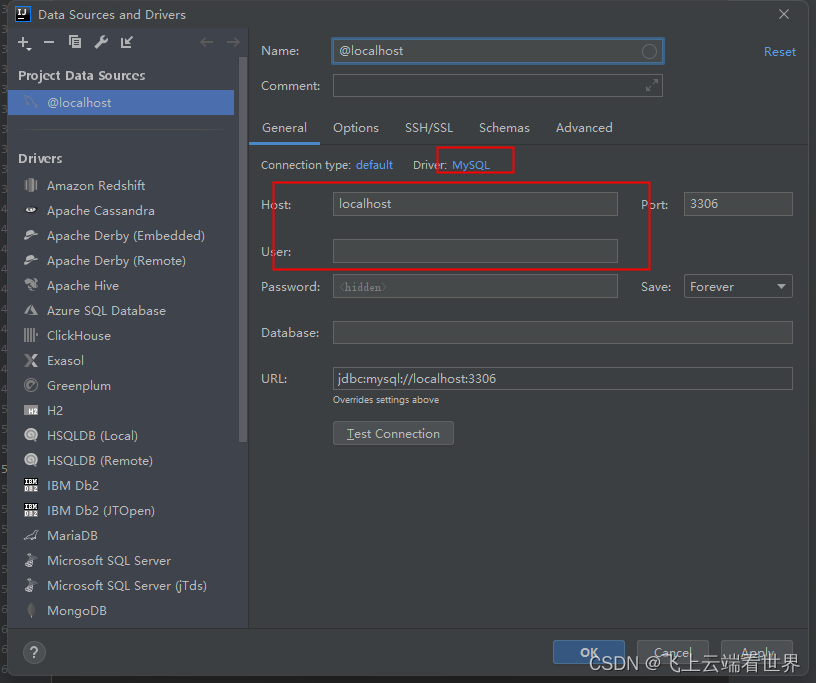
Task: Navigate back with left arrow
Action: tap(207, 42)
